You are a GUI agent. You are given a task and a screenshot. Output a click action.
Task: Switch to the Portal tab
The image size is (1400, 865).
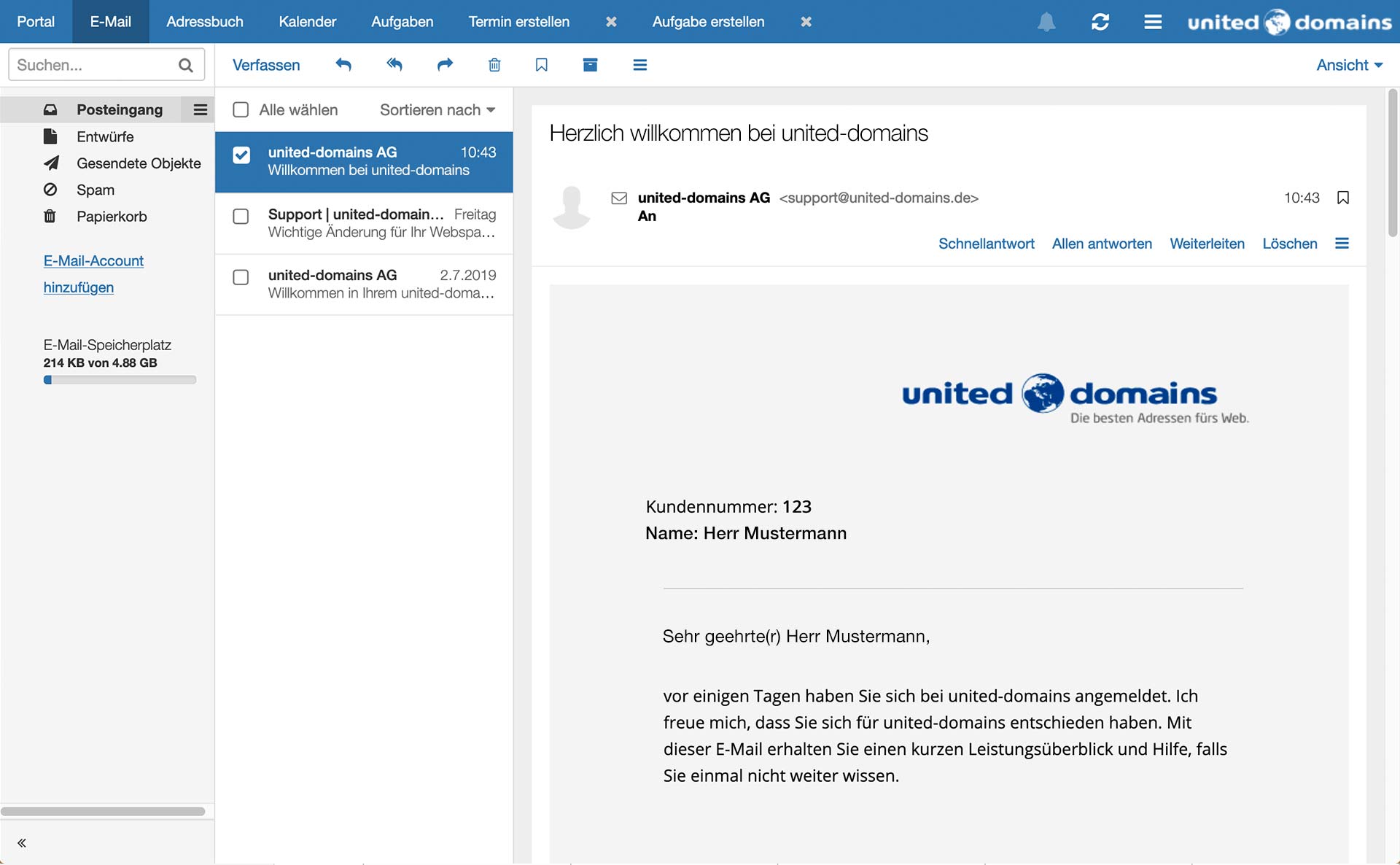[36, 22]
